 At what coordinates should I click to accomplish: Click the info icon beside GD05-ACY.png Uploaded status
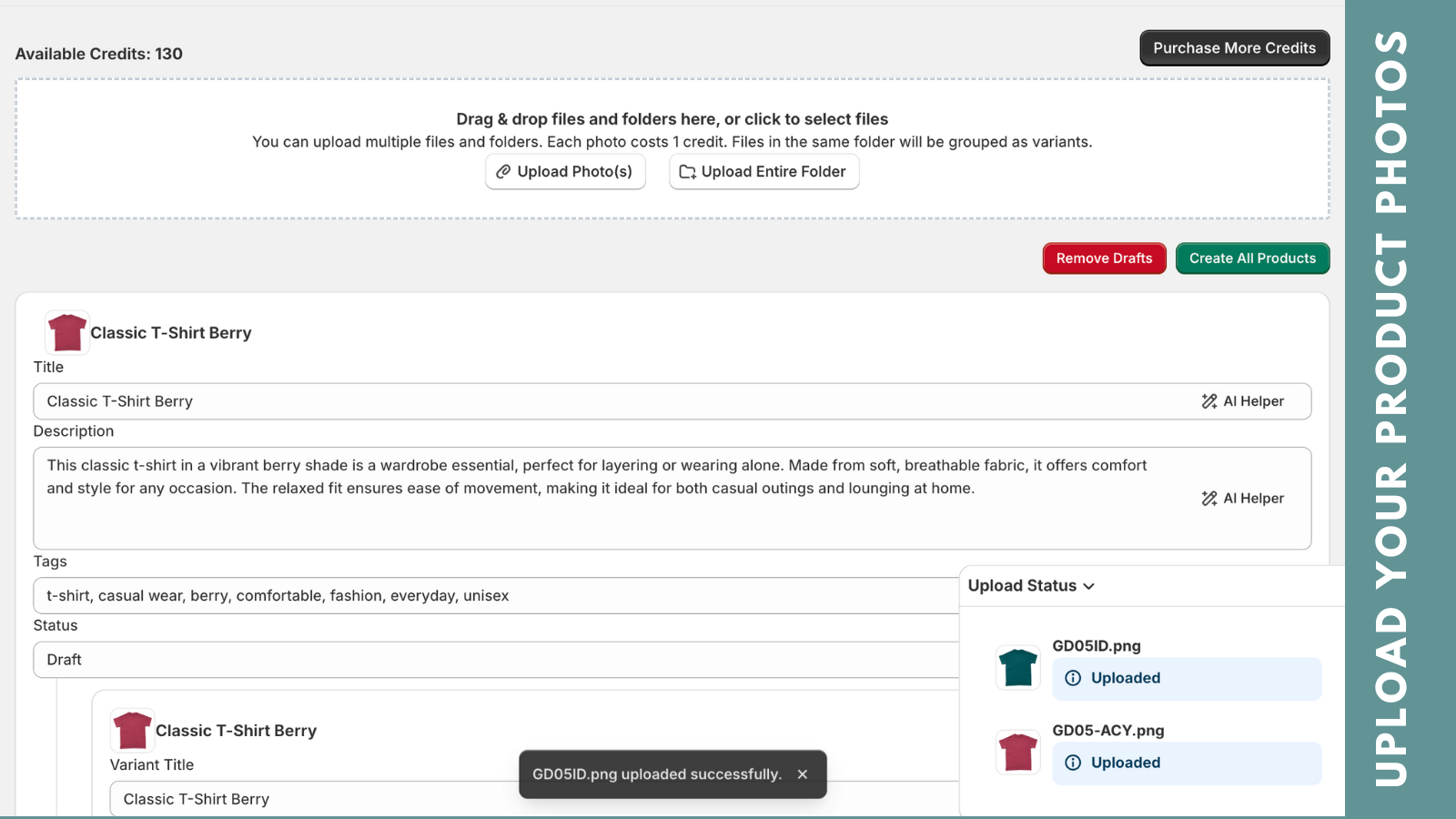(x=1073, y=763)
